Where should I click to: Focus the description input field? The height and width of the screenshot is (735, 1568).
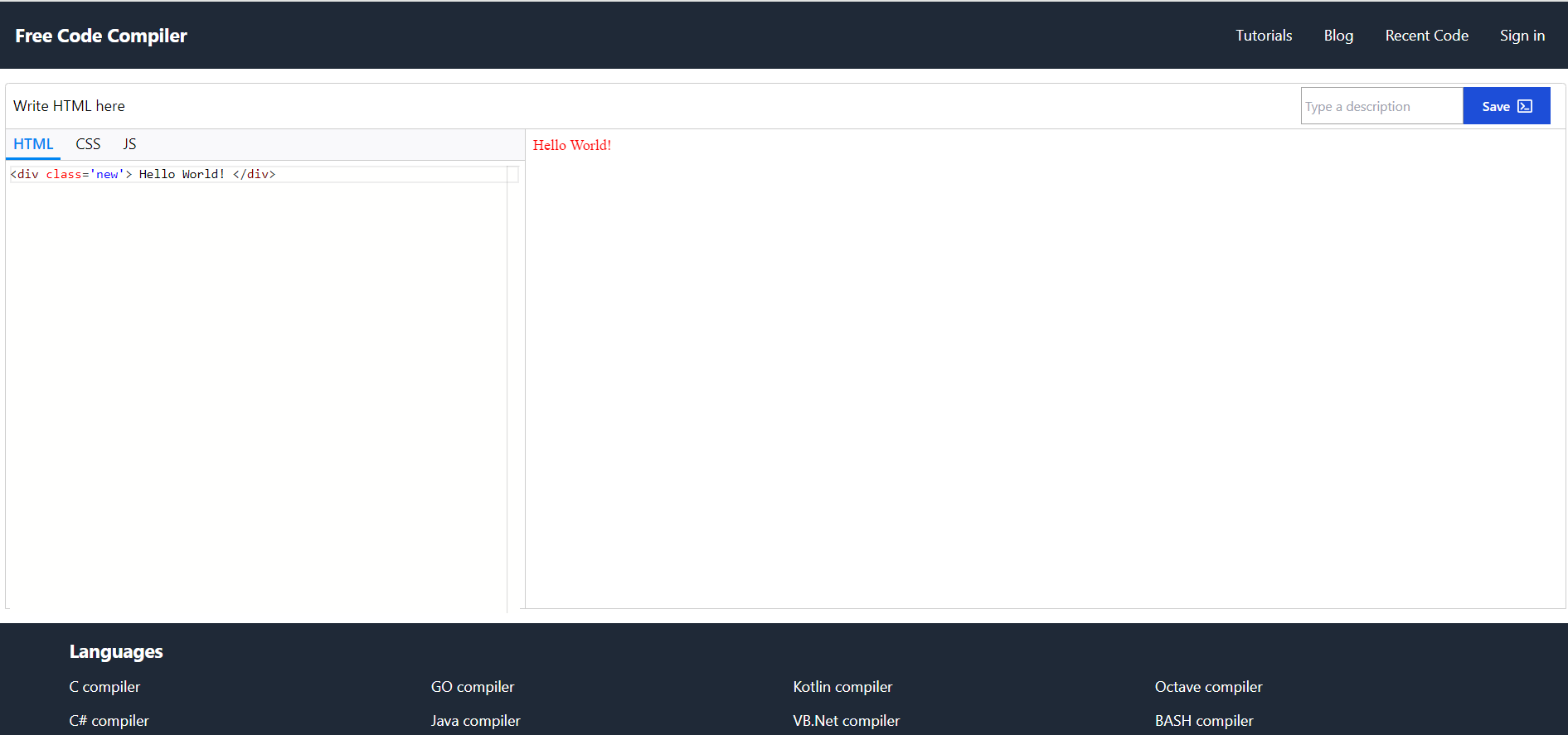point(1382,106)
